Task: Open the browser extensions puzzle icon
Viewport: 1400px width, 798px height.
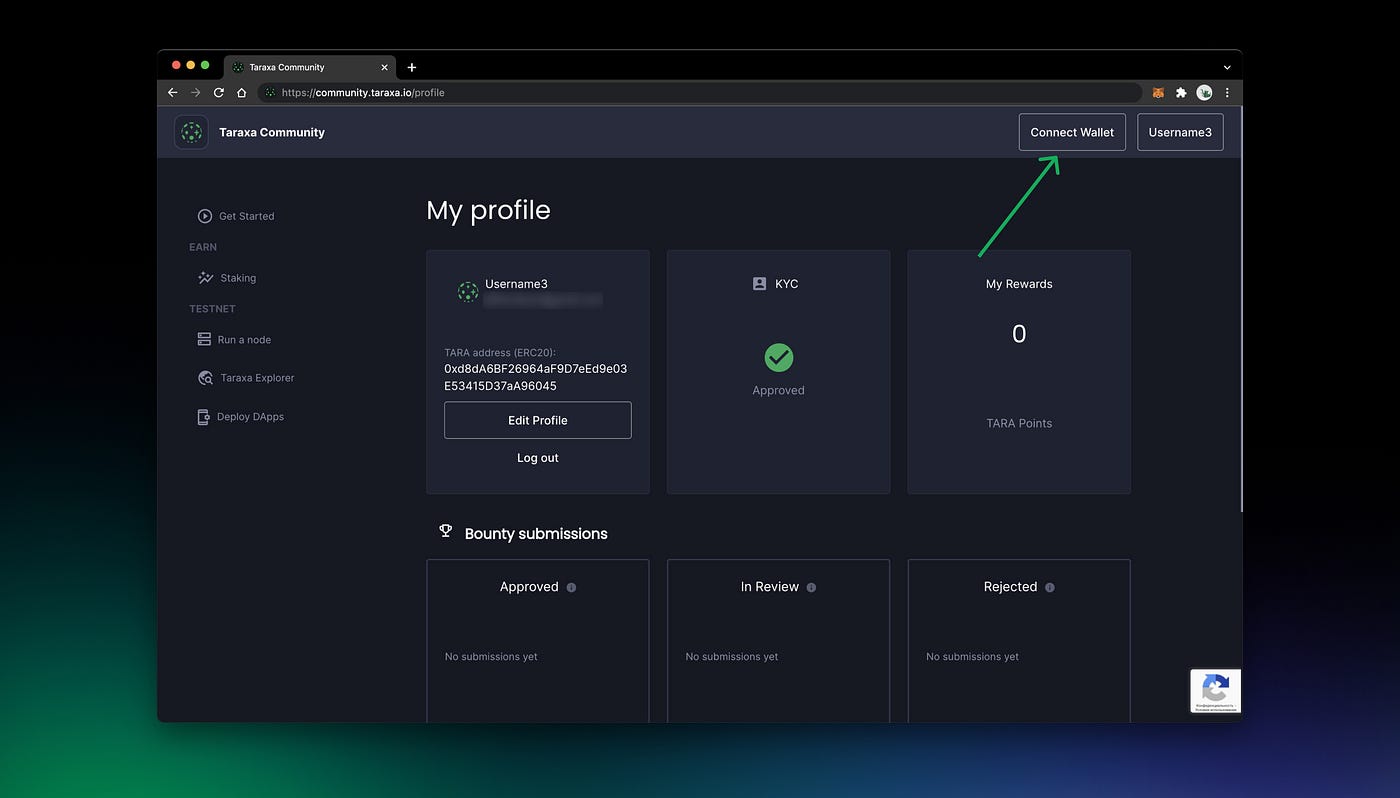Action: pos(1181,92)
